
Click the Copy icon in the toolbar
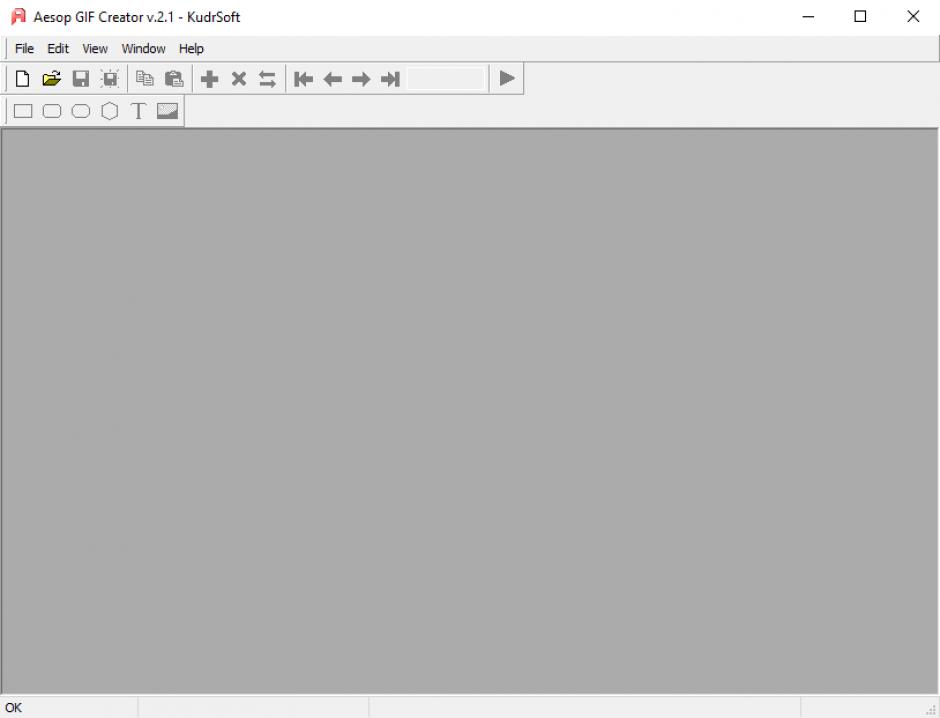click(x=145, y=79)
